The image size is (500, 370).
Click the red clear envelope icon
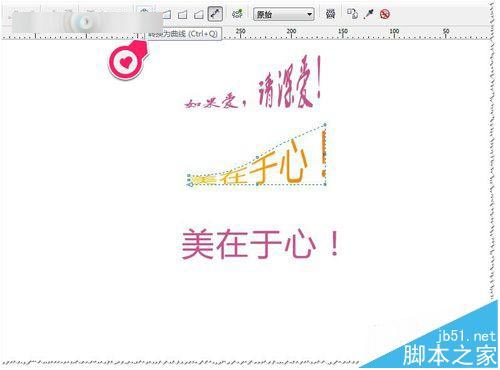pyautogui.click(x=385, y=14)
